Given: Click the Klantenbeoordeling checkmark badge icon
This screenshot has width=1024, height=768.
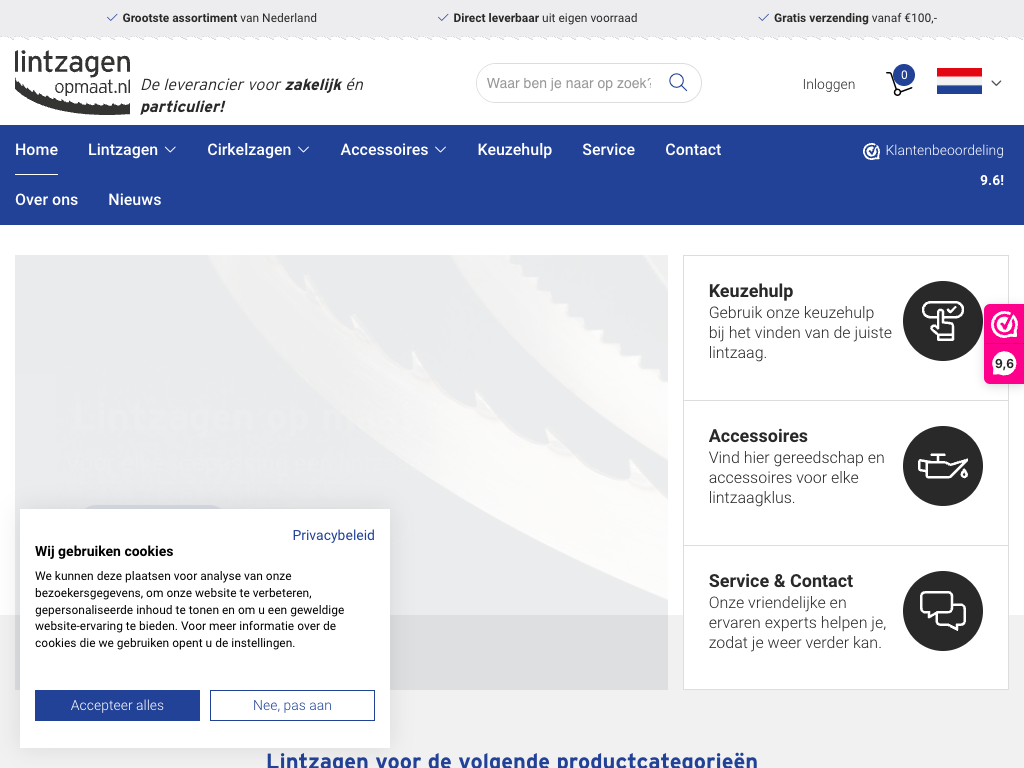Looking at the screenshot, I should point(871,151).
